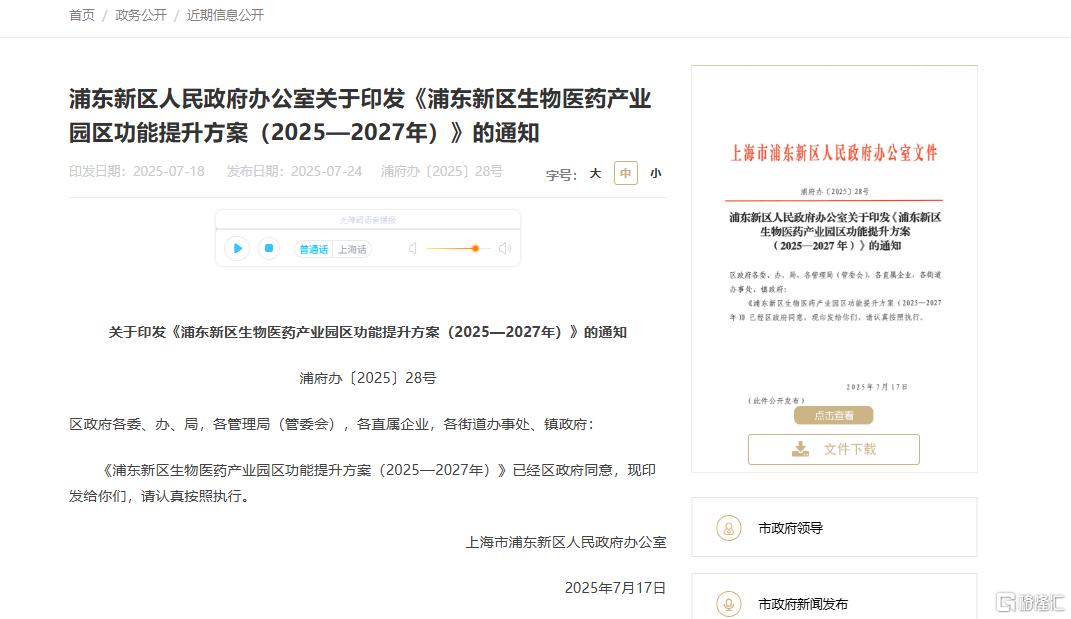Set font size to 中
This screenshot has height=619, width=1071.
tap(626, 173)
